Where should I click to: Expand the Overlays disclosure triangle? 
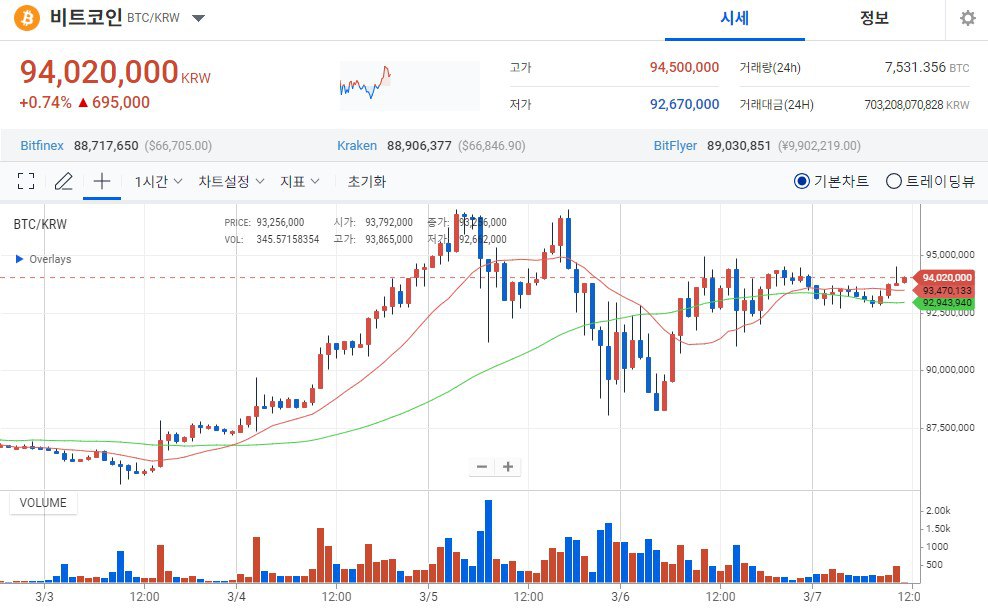point(20,259)
